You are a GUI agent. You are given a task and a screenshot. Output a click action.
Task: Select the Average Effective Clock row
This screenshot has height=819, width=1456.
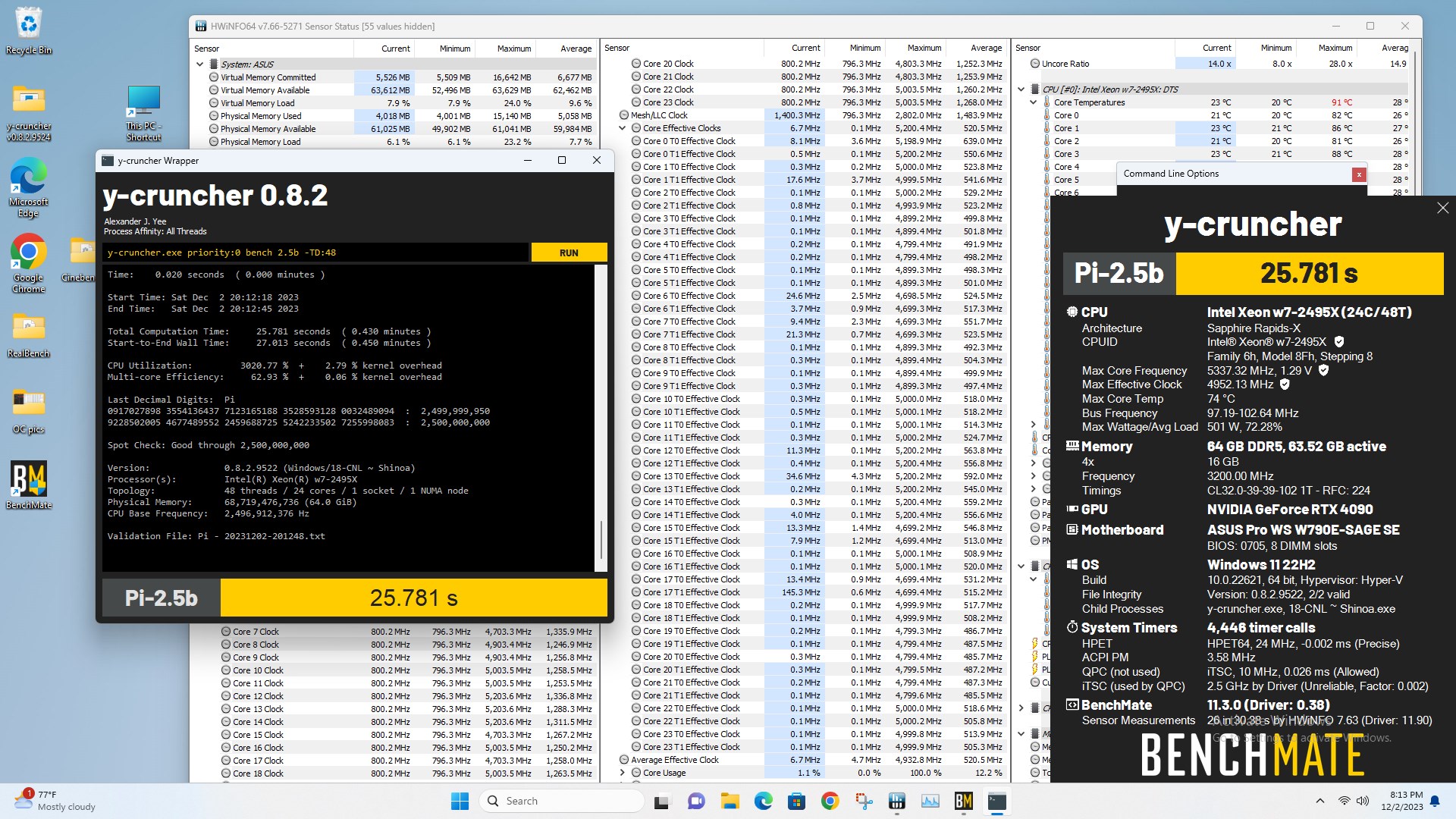(x=805, y=760)
